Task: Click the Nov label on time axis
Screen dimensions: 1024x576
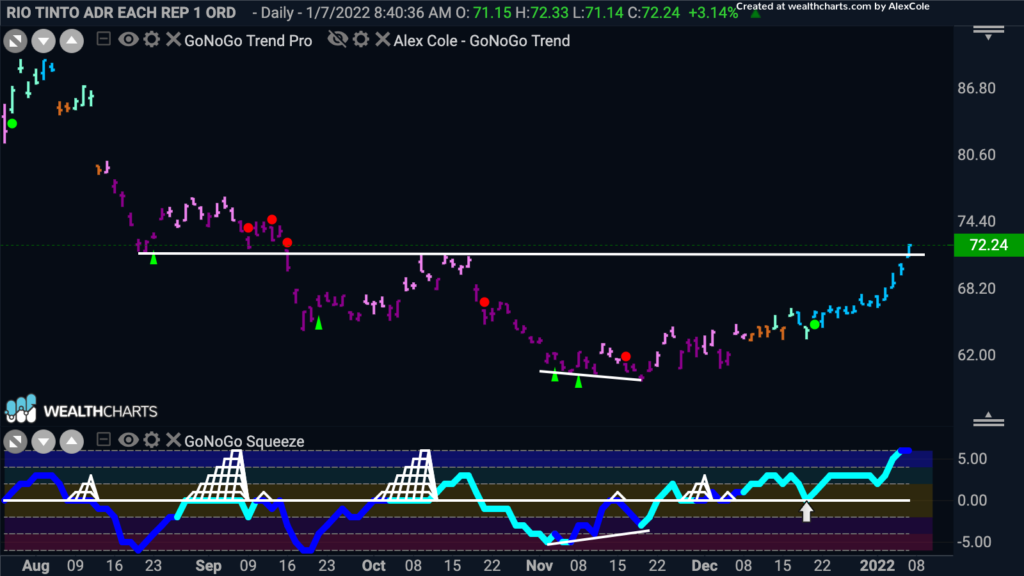Action: coord(539,566)
